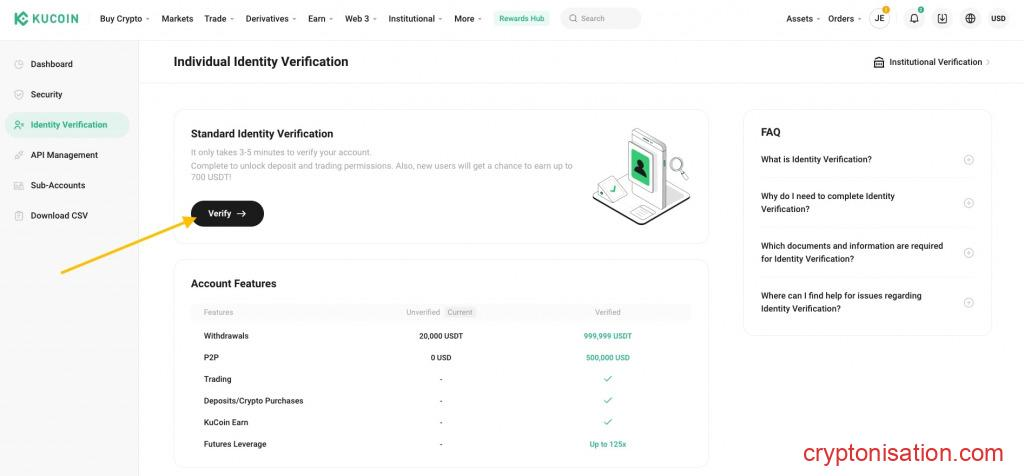Click the Search input field
The height and width of the screenshot is (476, 1024).
click(605, 18)
